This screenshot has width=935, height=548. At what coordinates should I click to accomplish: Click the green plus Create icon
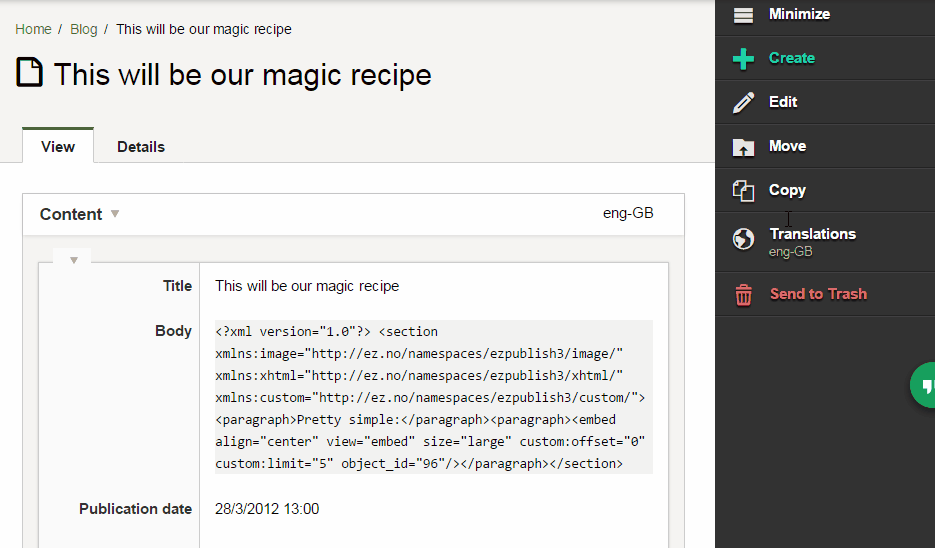pyautogui.click(x=743, y=59)
